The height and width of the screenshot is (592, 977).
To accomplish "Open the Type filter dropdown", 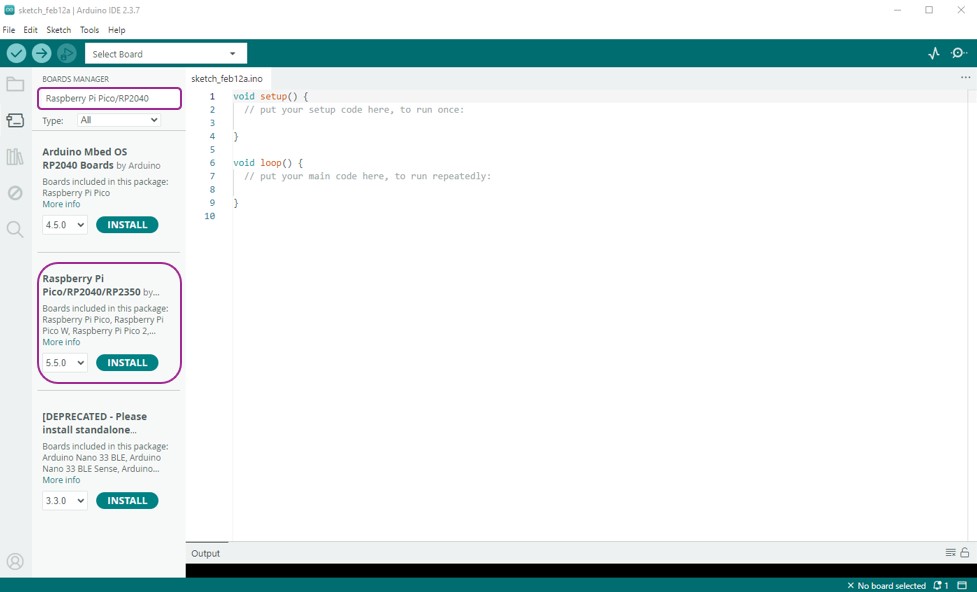I will point(119,120).
